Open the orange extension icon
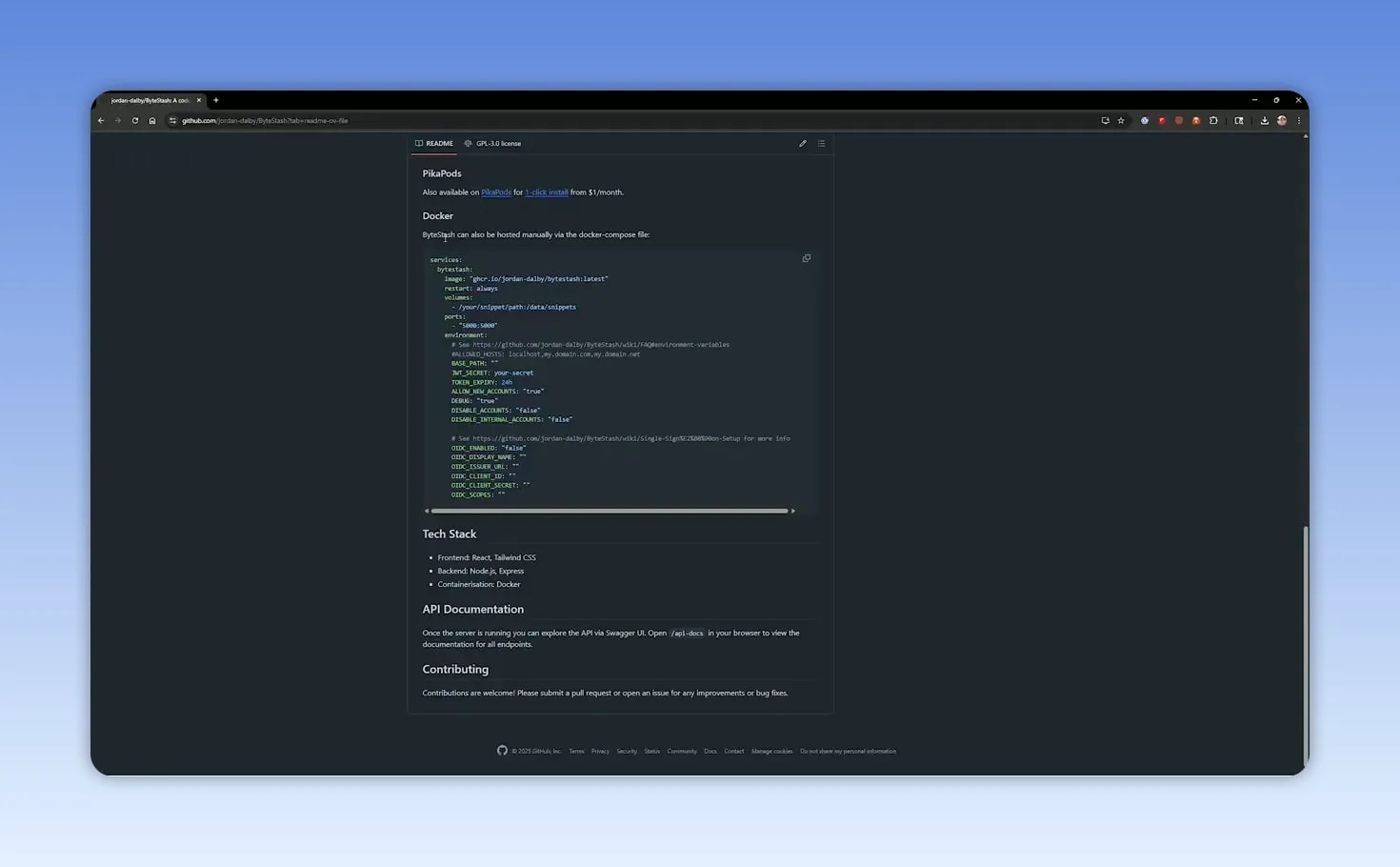Image resolution: width=1400 pixels, height=867 pixels. point(1196,121)
